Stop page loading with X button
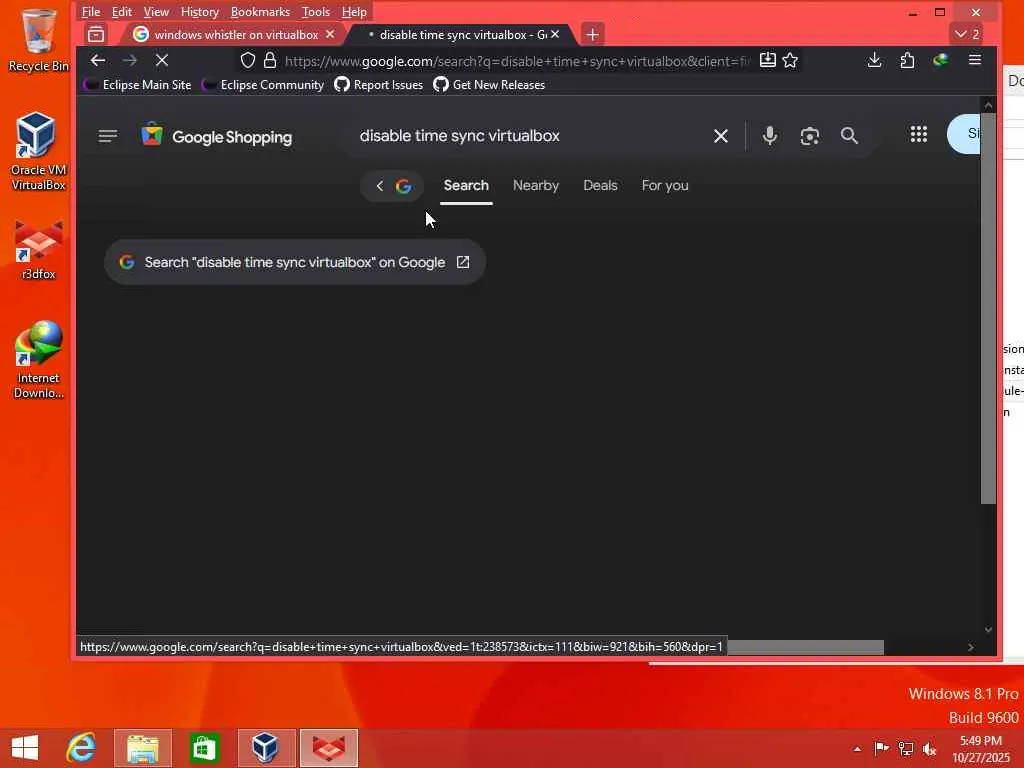Screen dimensions: 1024x768 coord(162,61)
